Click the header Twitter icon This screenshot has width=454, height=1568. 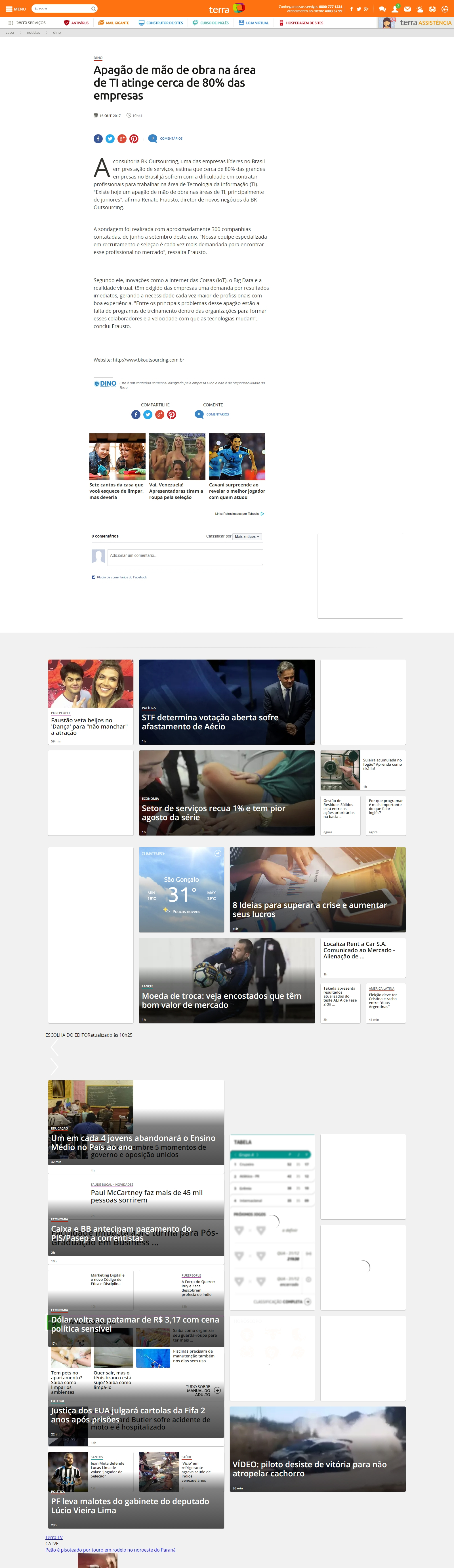pos(358,9)
